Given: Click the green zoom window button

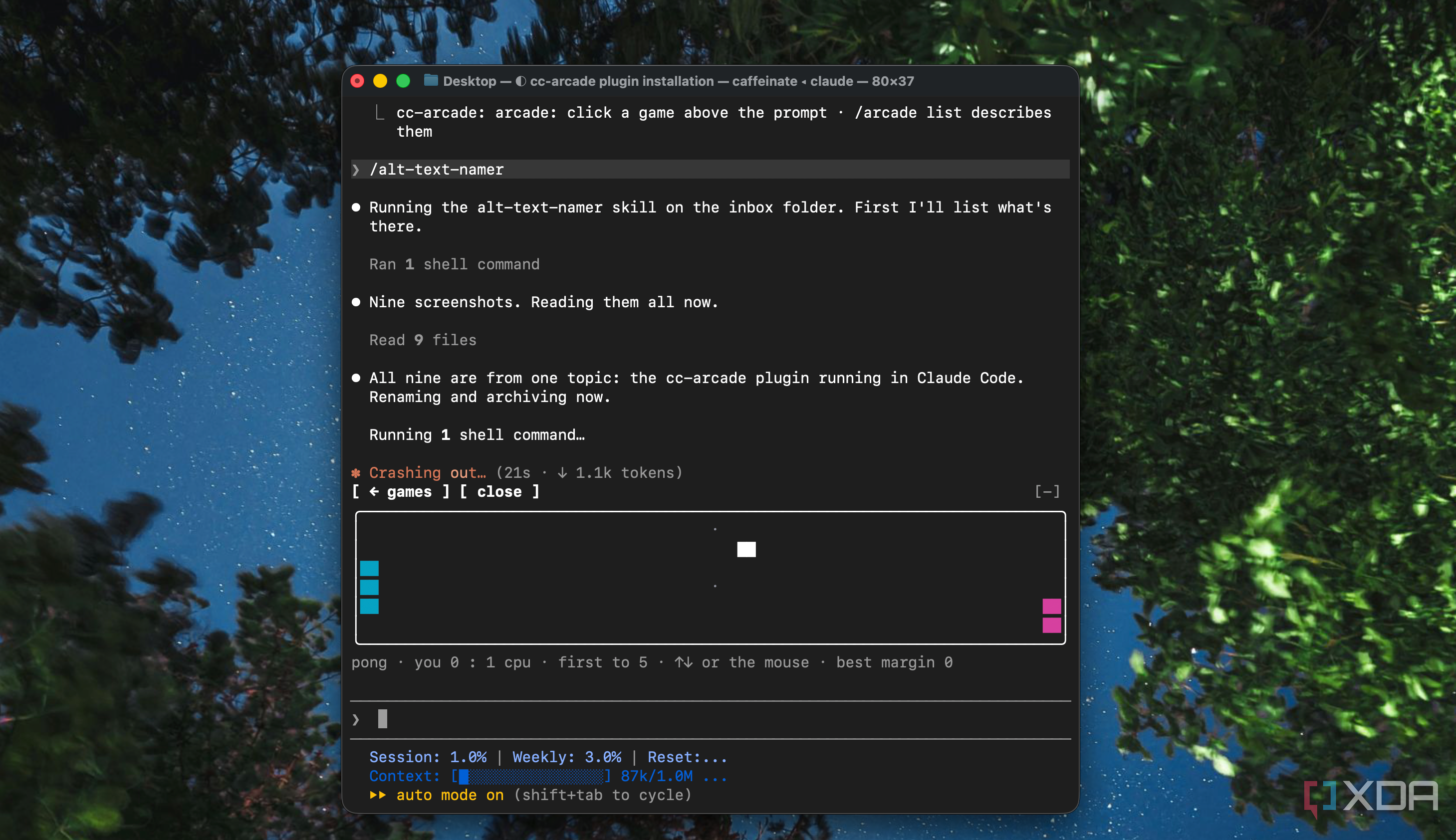Looking at the screenshot, I should tap(403, 81).
